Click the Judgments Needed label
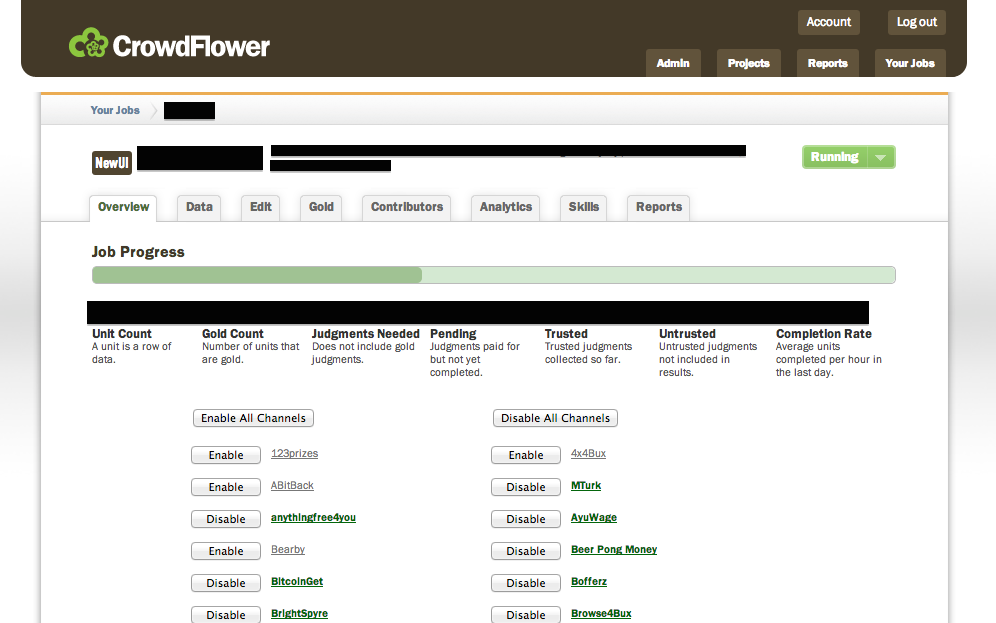This screenshot has width=996, height=623. [366, 334]
